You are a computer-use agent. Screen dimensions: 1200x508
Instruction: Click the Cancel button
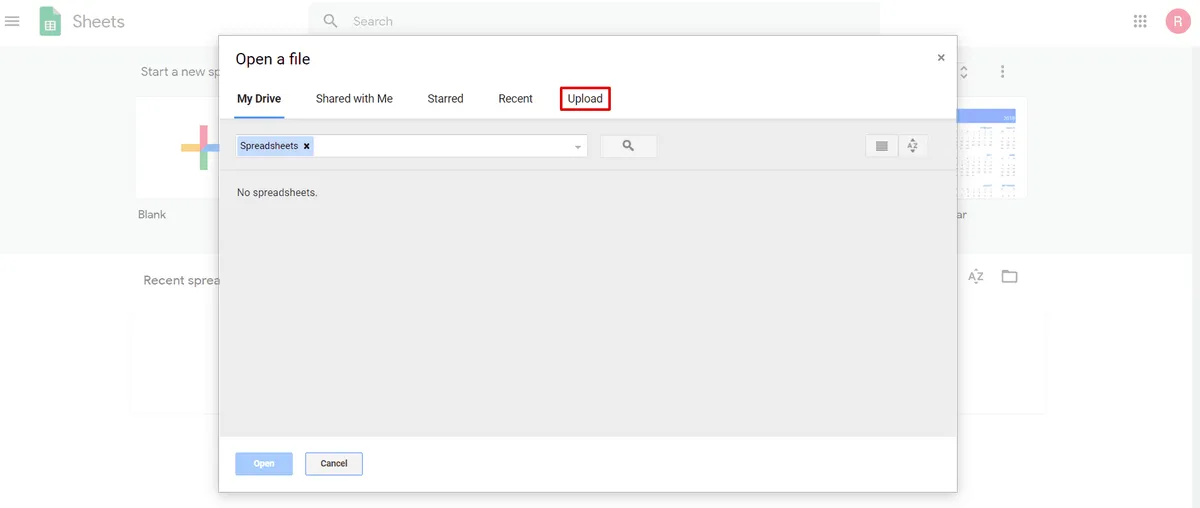pyautogui.click(x=334, y=464)
